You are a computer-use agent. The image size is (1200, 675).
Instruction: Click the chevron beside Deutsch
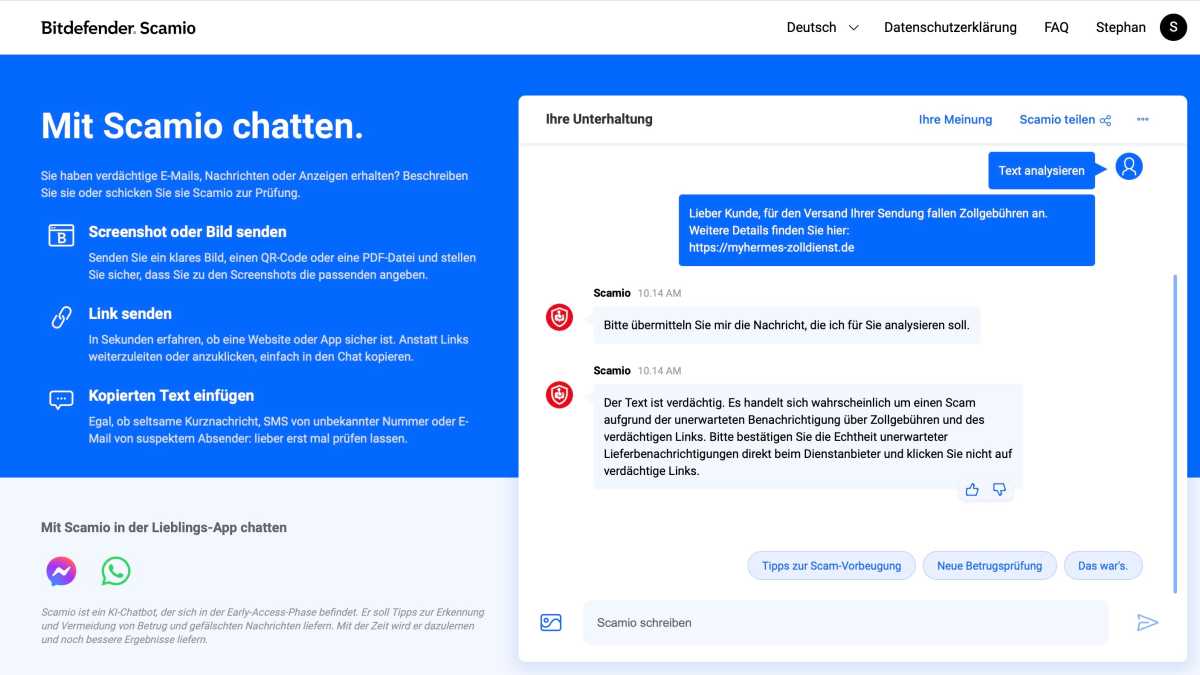(x=853, y=28)
